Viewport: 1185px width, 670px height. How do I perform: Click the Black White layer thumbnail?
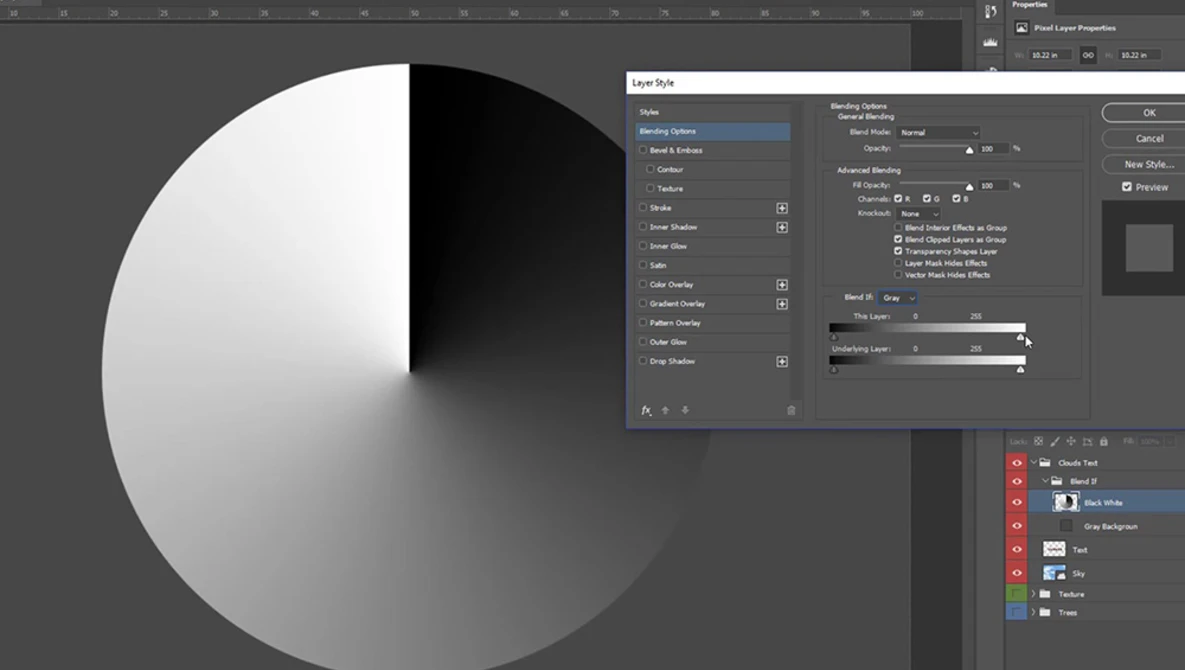coord(1066,502)
